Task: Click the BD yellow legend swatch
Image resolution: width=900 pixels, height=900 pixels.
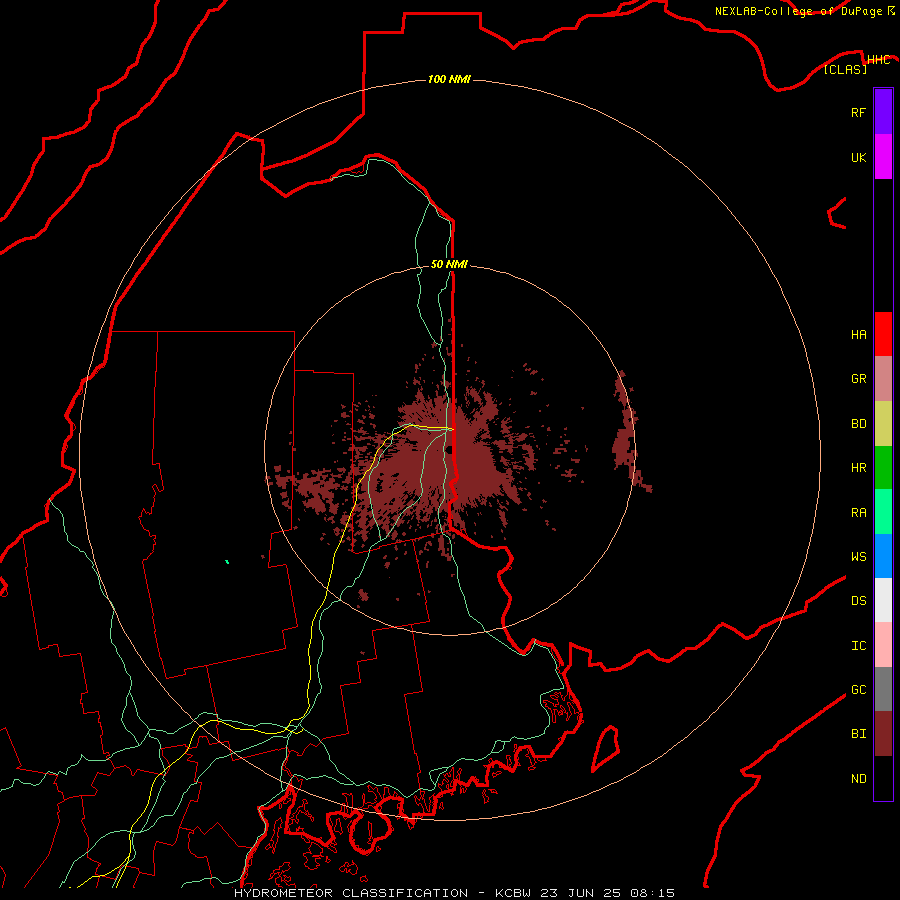Action: (x=883, y=424)
